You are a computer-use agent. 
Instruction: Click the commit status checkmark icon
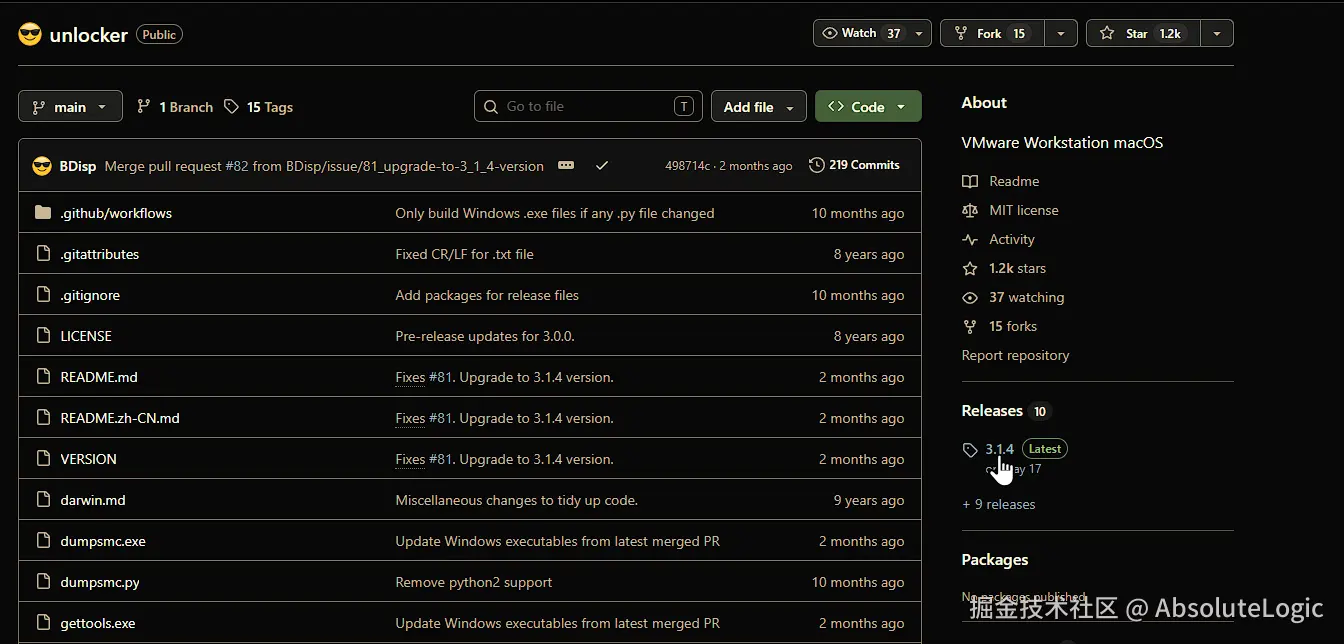point(602,165)
